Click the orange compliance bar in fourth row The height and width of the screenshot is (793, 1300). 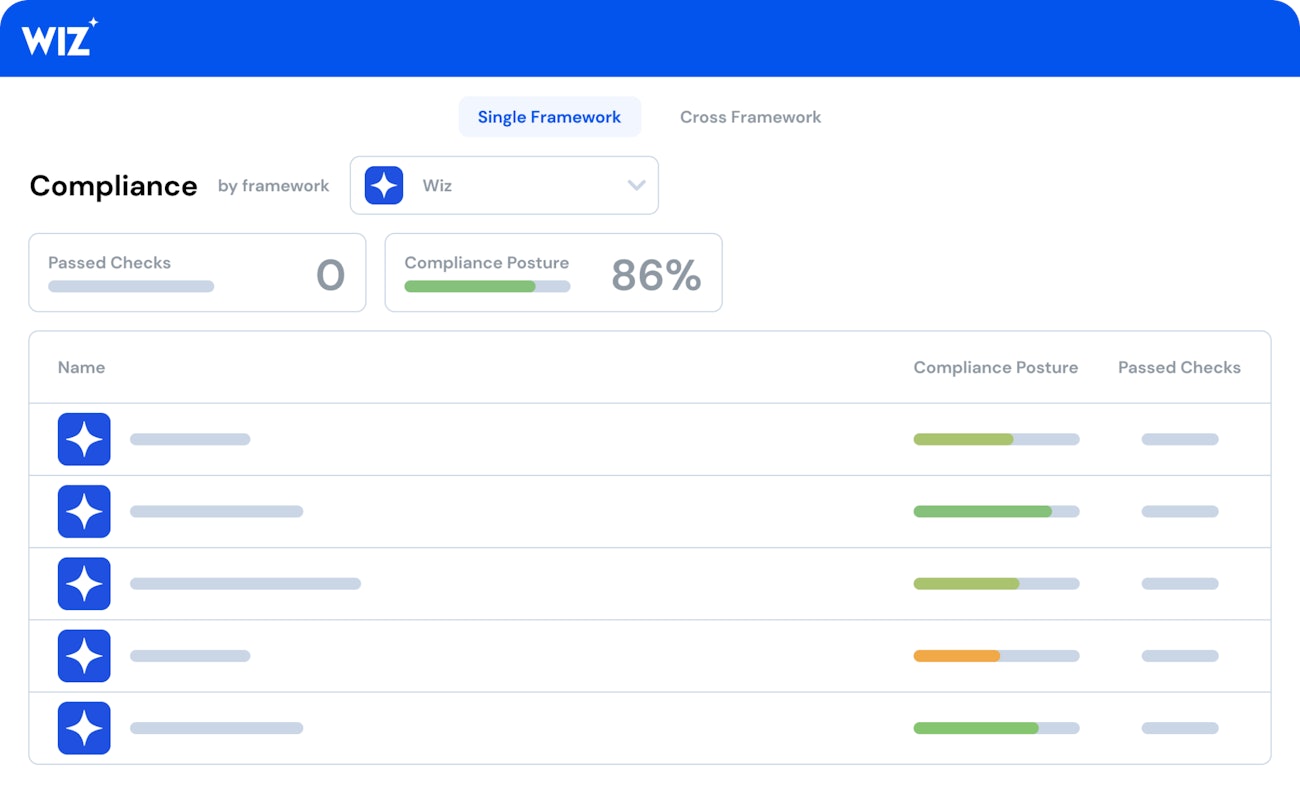click(x=957, y=656)
